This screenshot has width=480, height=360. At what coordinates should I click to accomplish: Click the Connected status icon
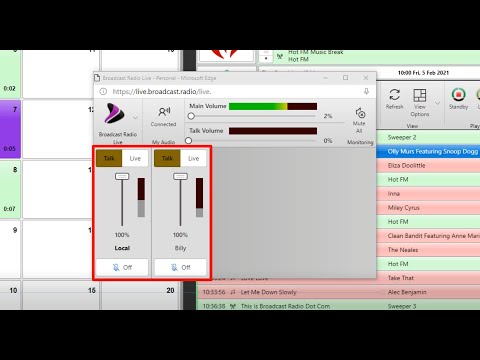[164, 112]
